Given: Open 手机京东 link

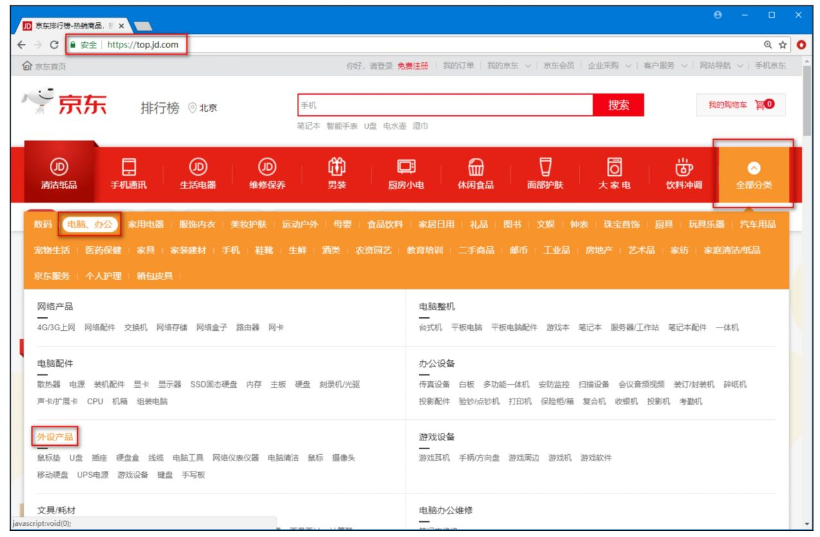Looking at the screenshot, I should 770,66.
